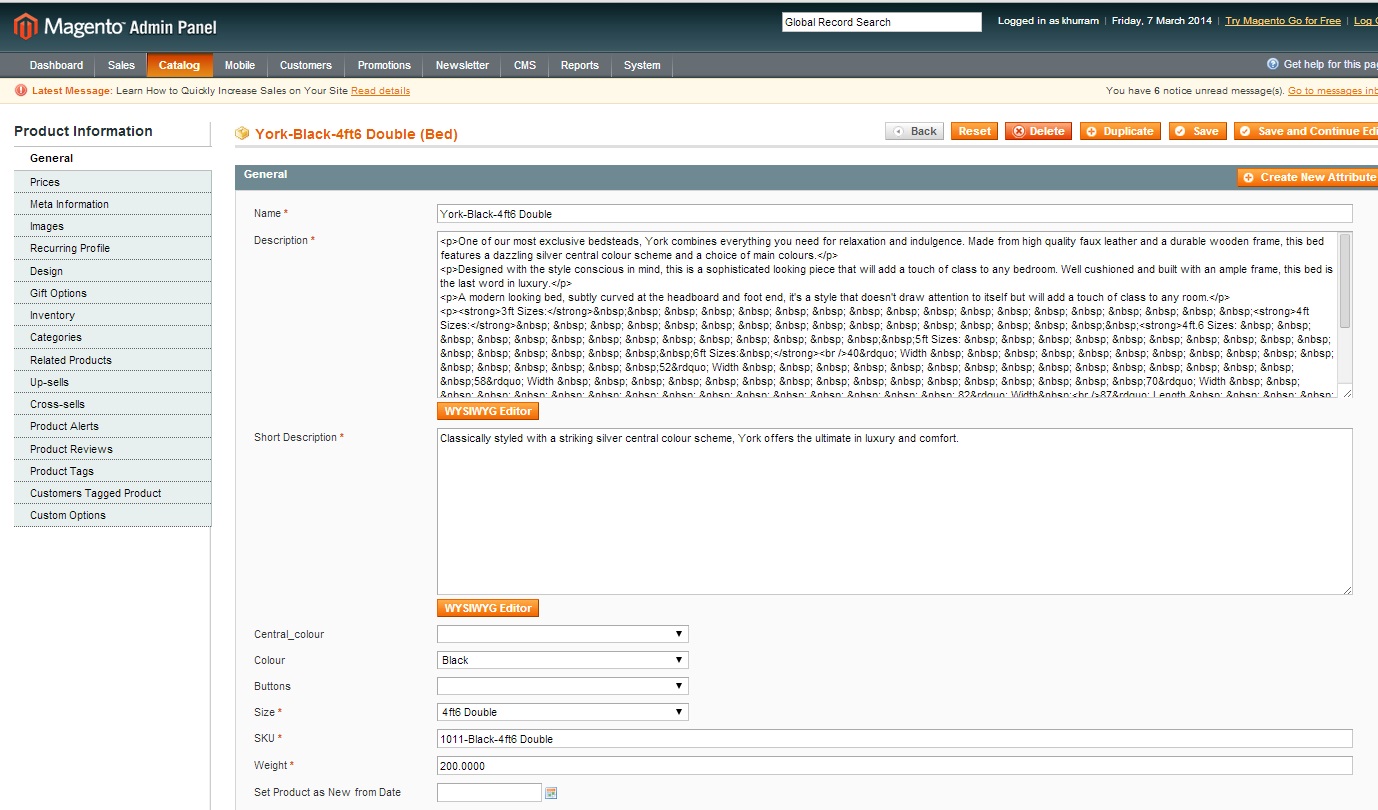Save the product with Save button

pyautogui.click(x=1197, y=131)
